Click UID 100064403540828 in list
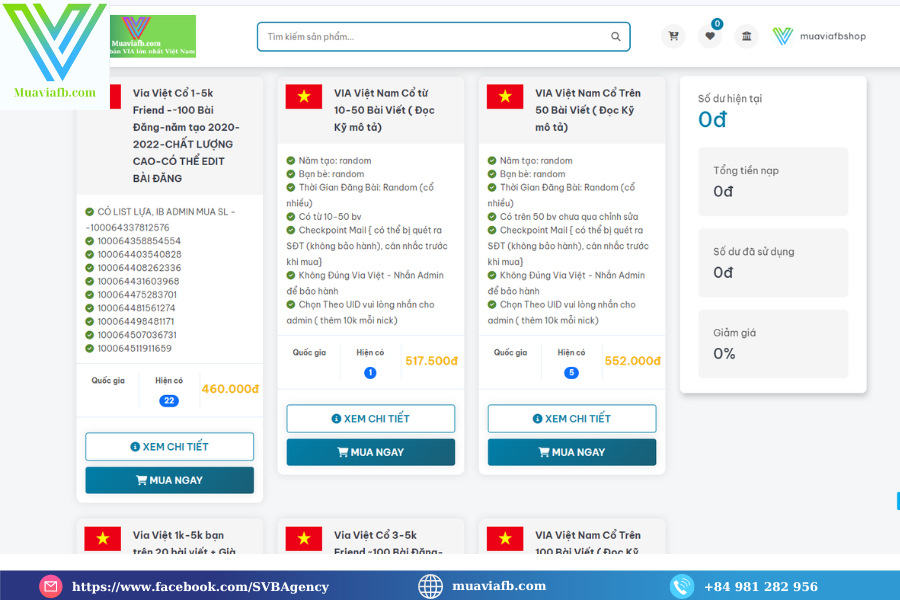Viewport: 900px width, 600px height. click(139, 254)
